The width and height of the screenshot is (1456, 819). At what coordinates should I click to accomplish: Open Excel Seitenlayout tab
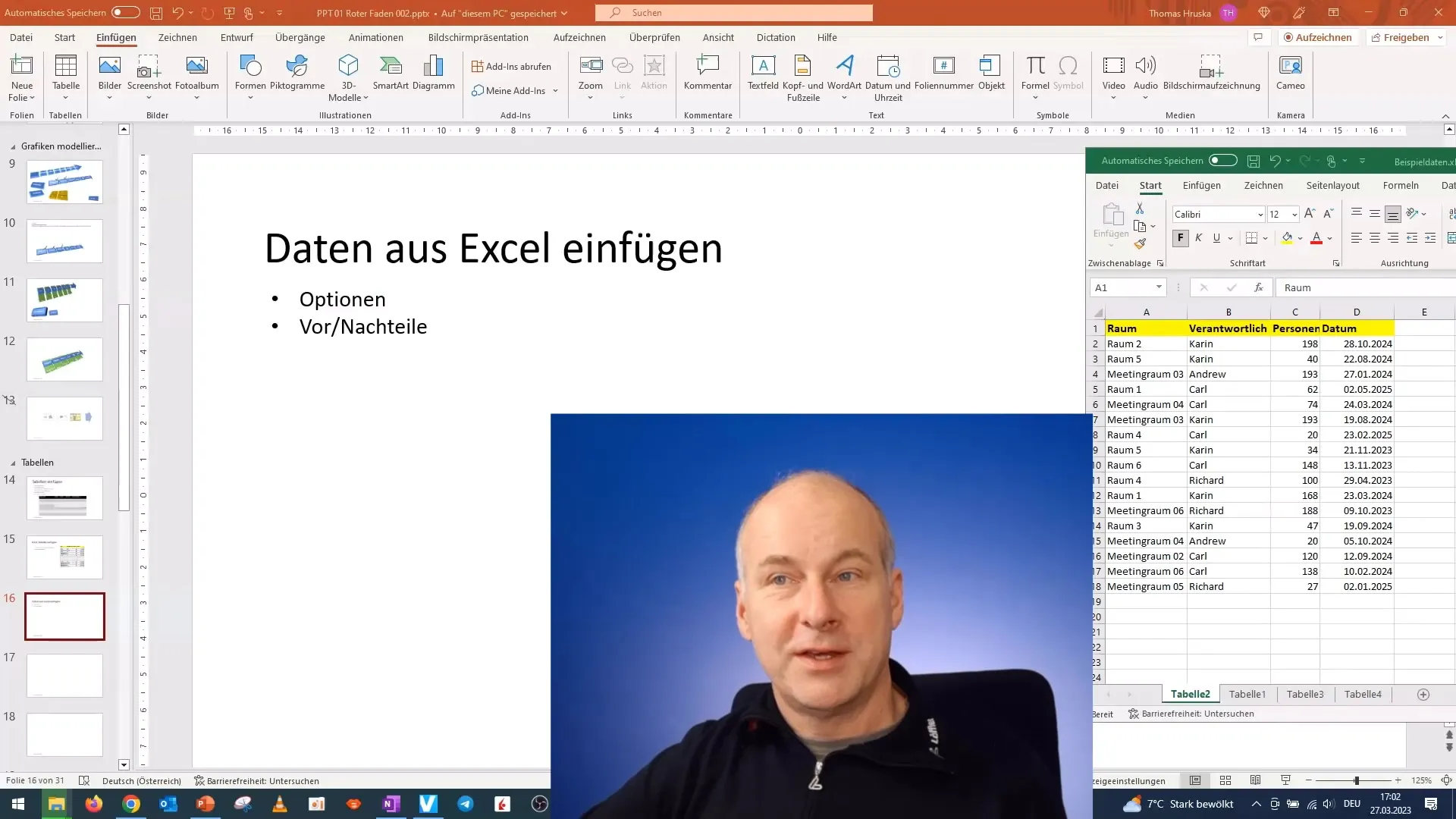click(1332, 185)
